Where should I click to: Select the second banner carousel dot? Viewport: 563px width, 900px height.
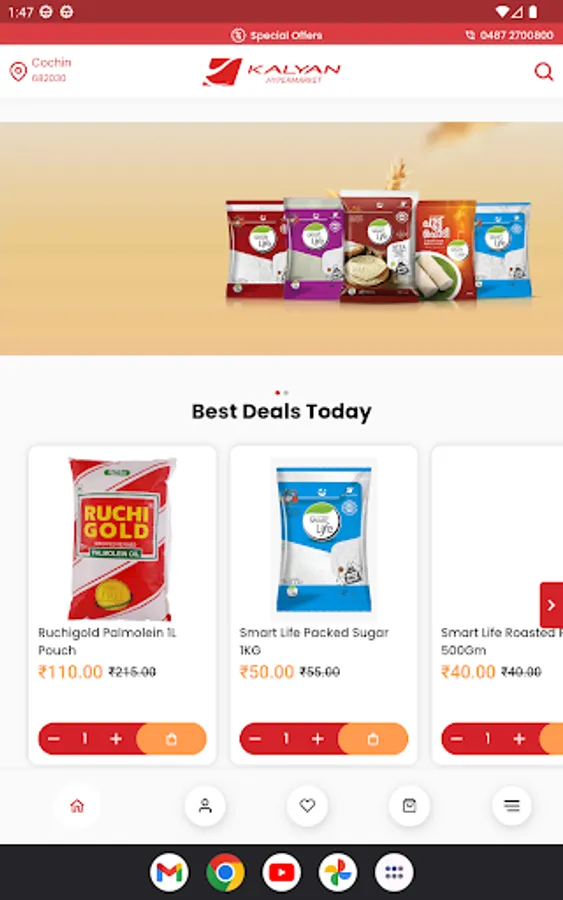click(286, 393)
